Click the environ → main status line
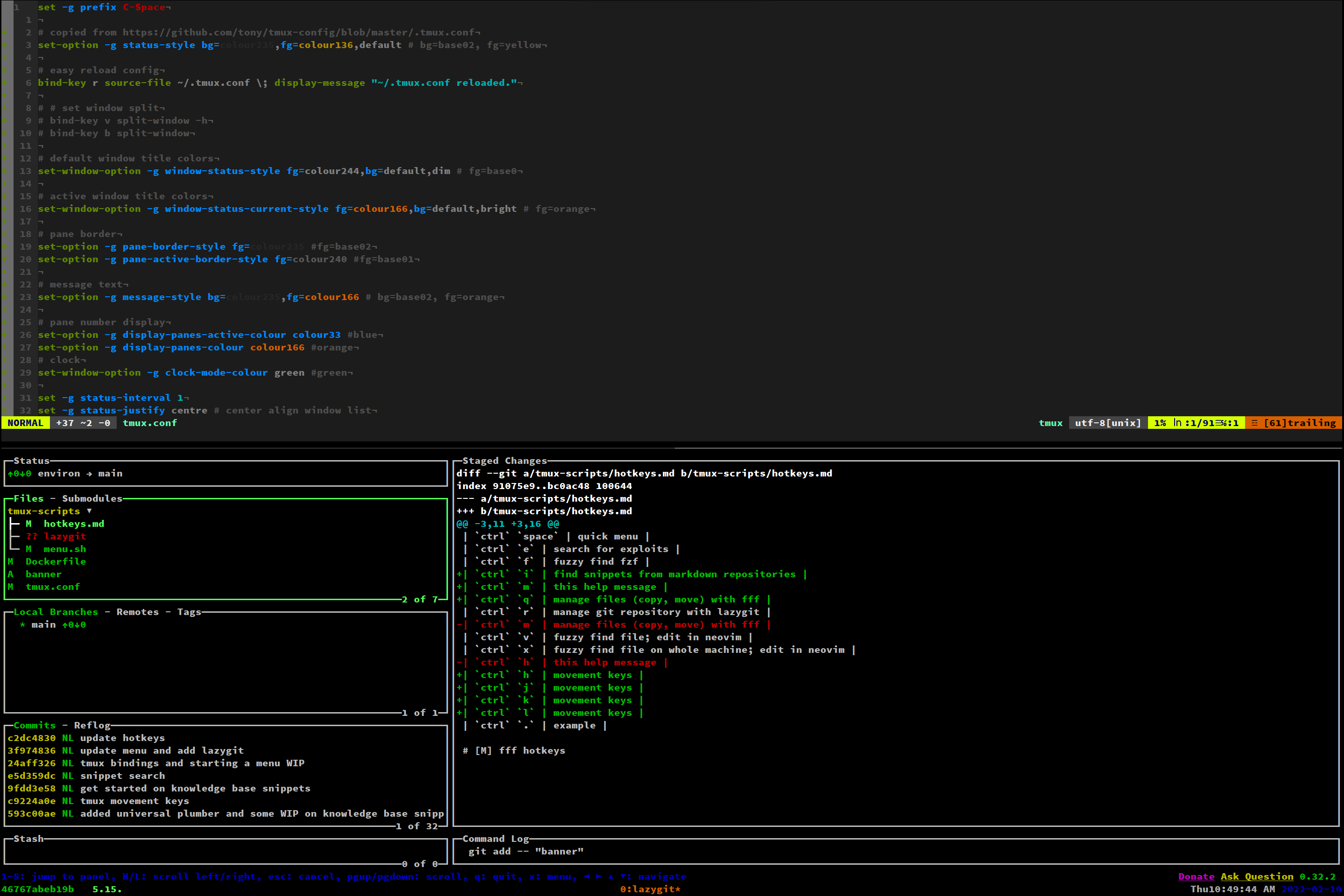1344x896 pixels. tap(65, 473)
